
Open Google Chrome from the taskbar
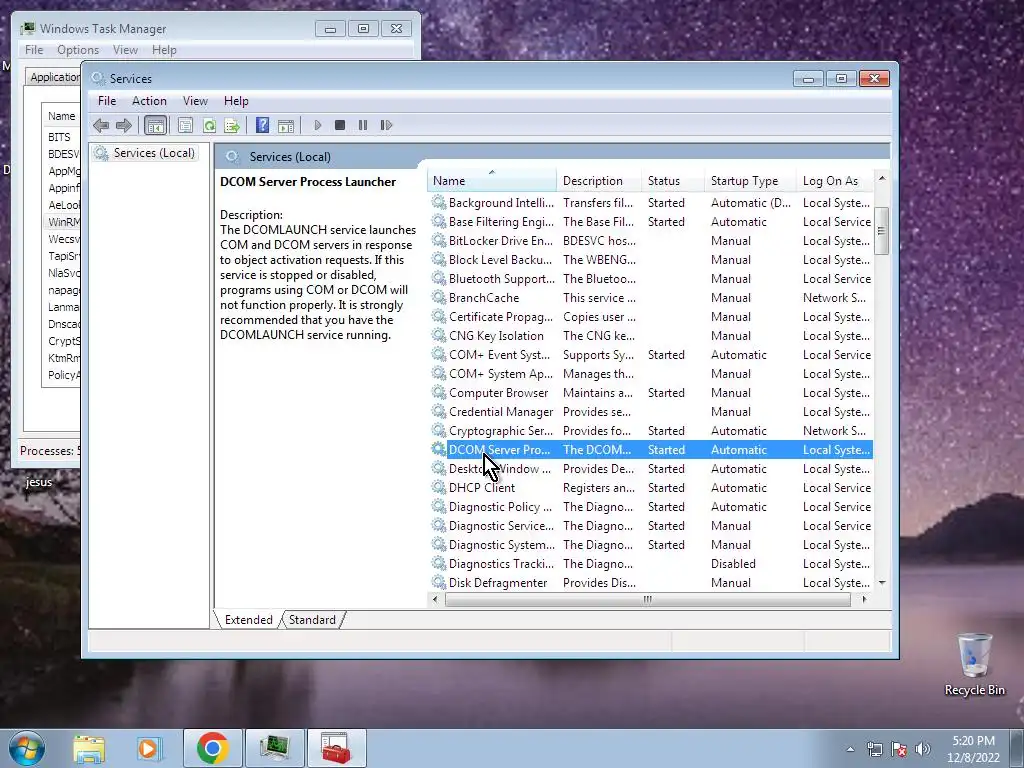[212, 748]
